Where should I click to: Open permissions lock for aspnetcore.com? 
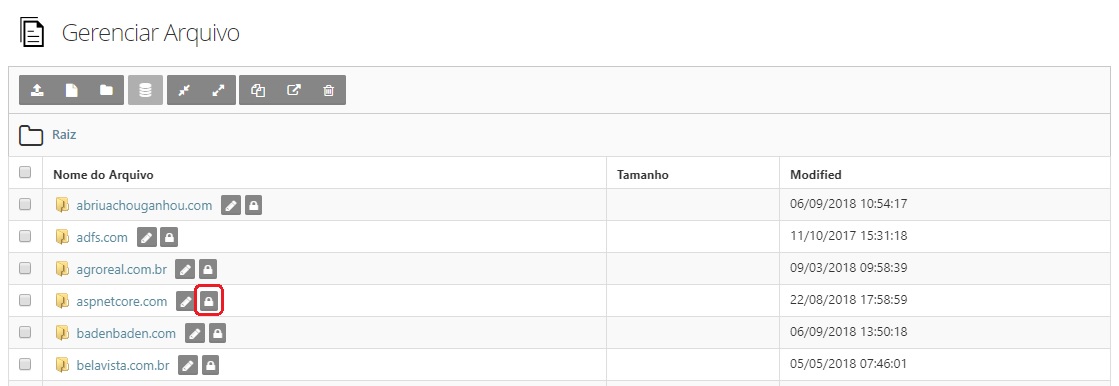[208, 301]
